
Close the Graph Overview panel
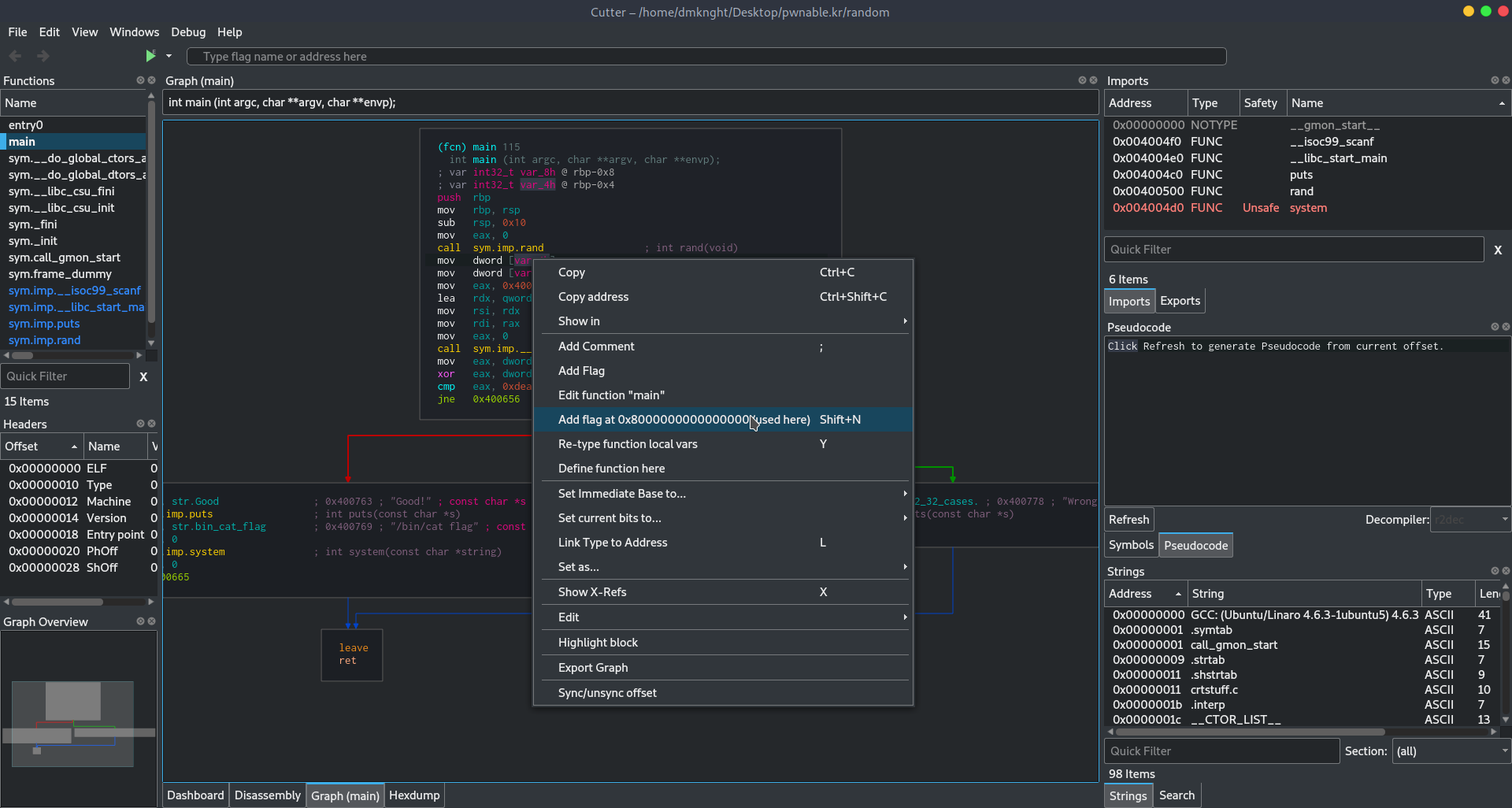152,621
